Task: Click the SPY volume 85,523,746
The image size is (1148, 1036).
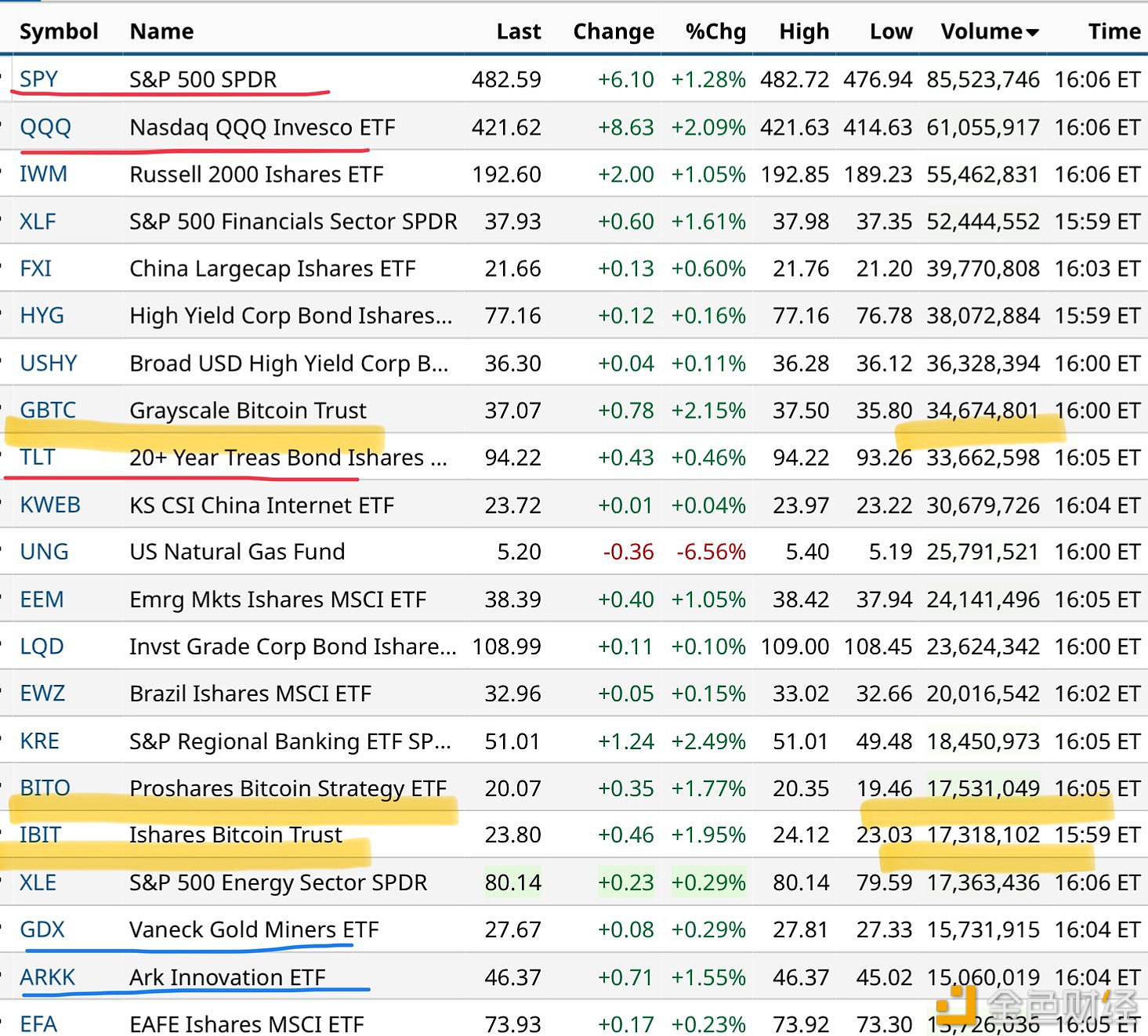Action: [x=983, y=79]
